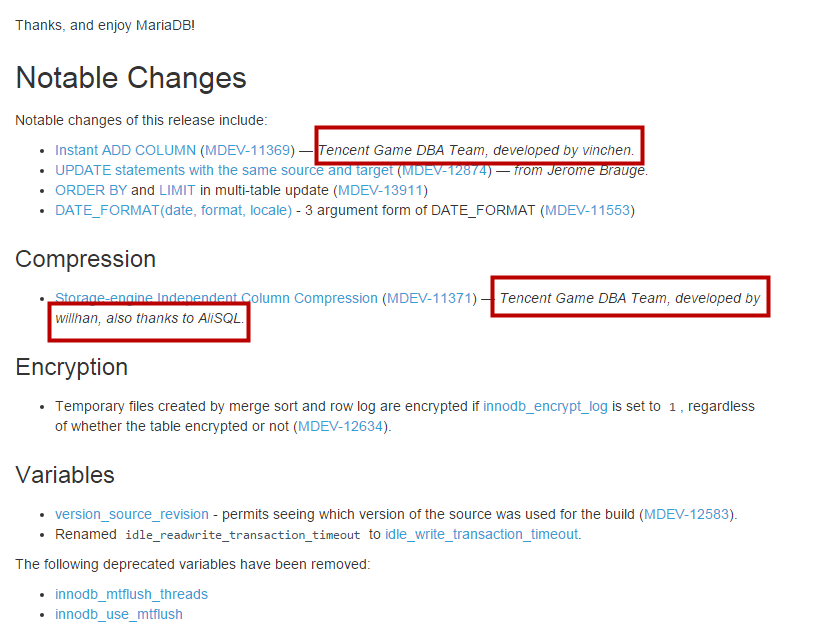
Task: Open the innodb_use_mtflush link
Action: (118, 614)
